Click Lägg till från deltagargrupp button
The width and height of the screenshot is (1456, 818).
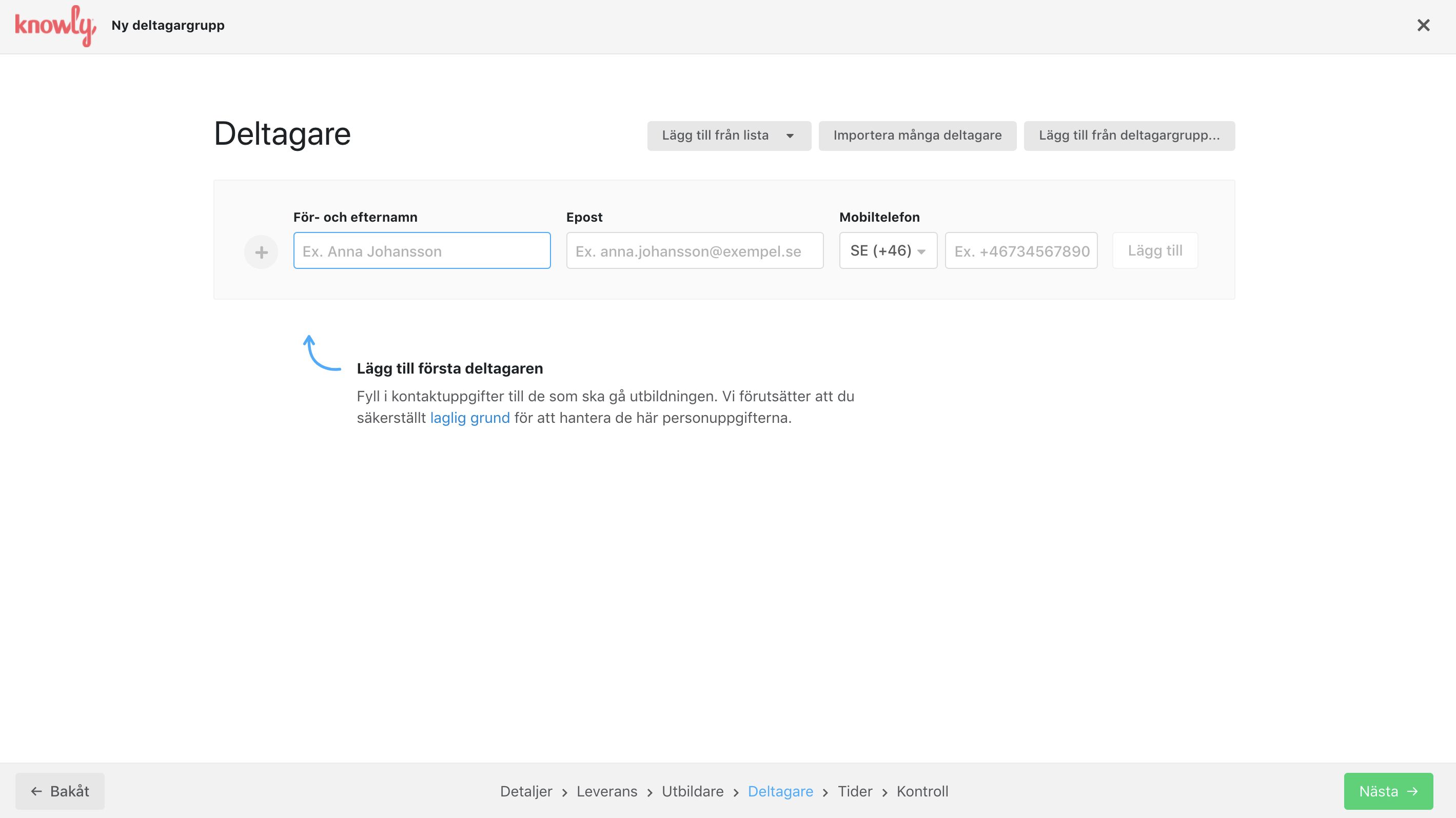click(1129, 135)
